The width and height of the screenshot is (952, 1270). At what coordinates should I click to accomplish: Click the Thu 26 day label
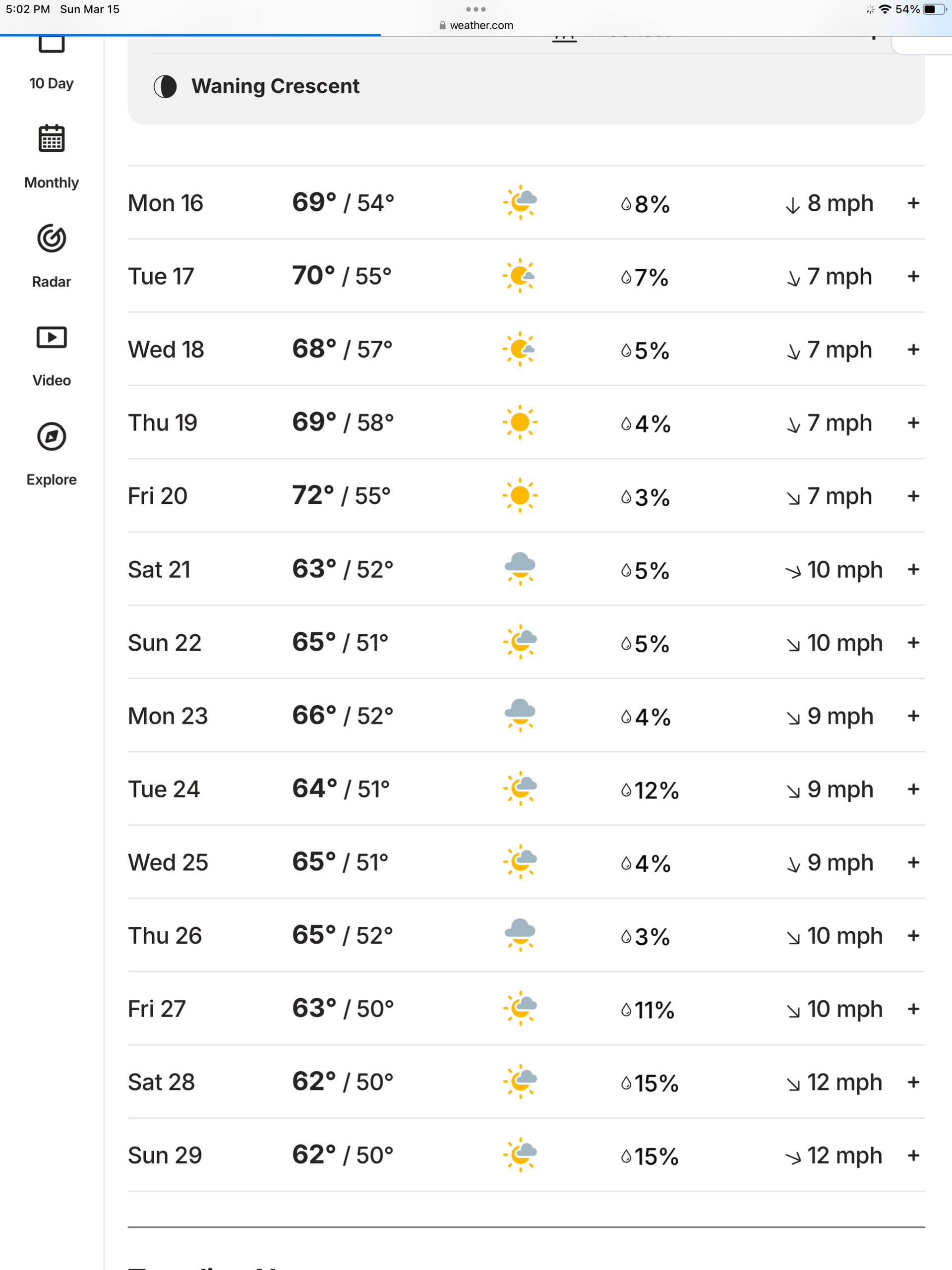165,936
